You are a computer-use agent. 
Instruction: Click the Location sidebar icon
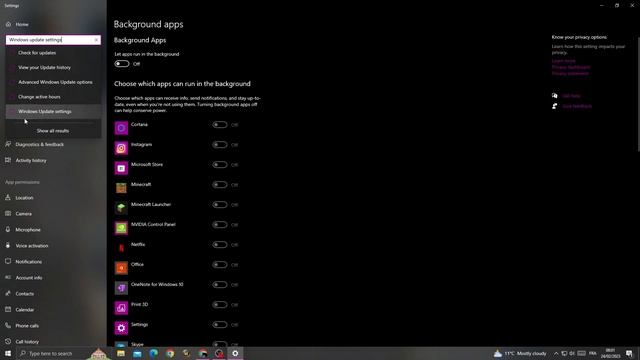point(8,198)
